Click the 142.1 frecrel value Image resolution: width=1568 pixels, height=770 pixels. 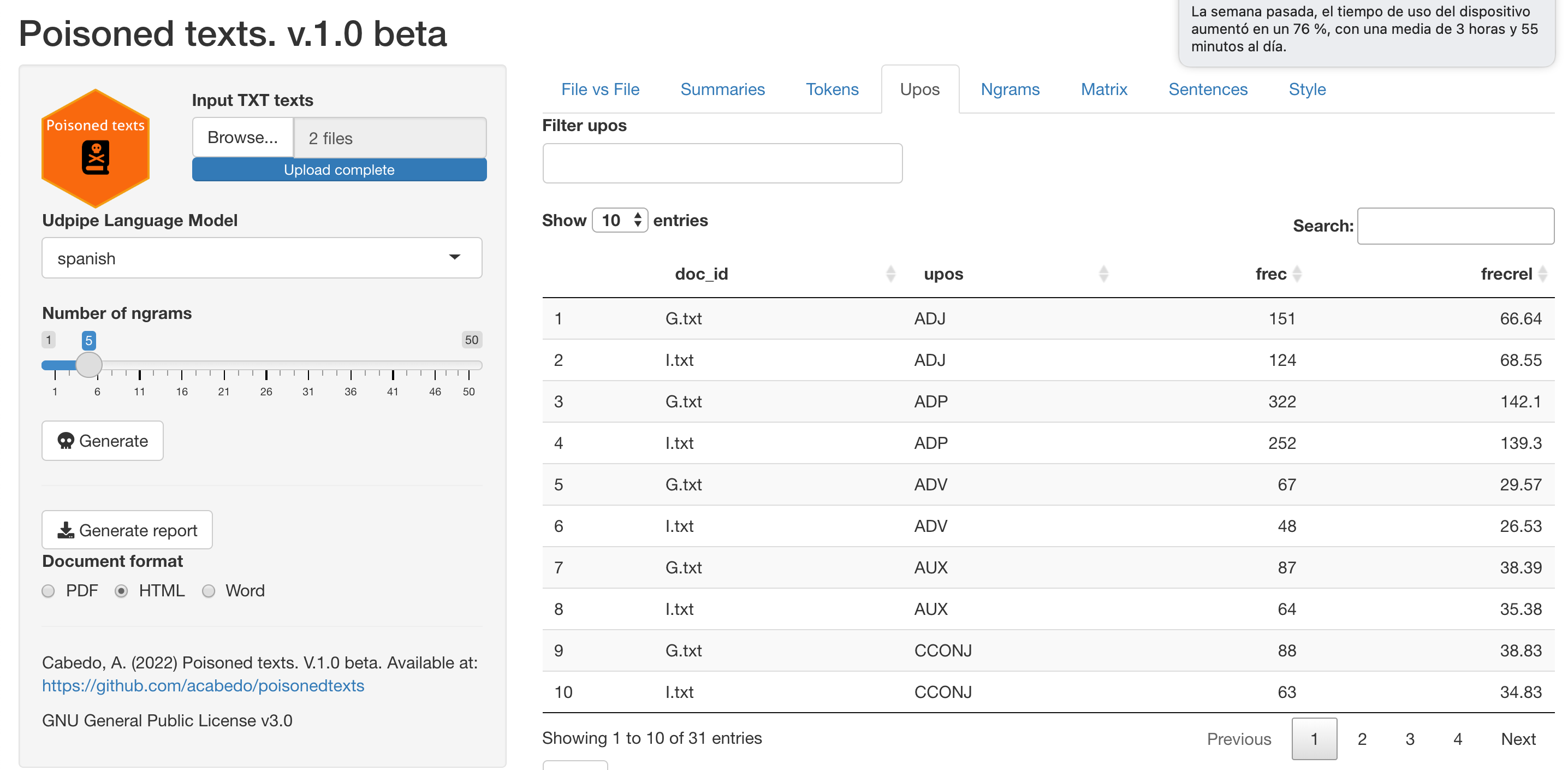[1520, 402]
